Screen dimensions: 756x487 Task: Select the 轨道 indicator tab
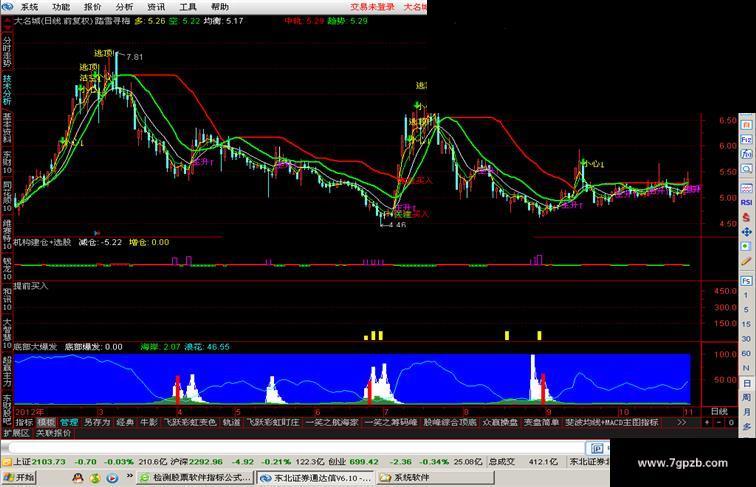tap(231, 422)
